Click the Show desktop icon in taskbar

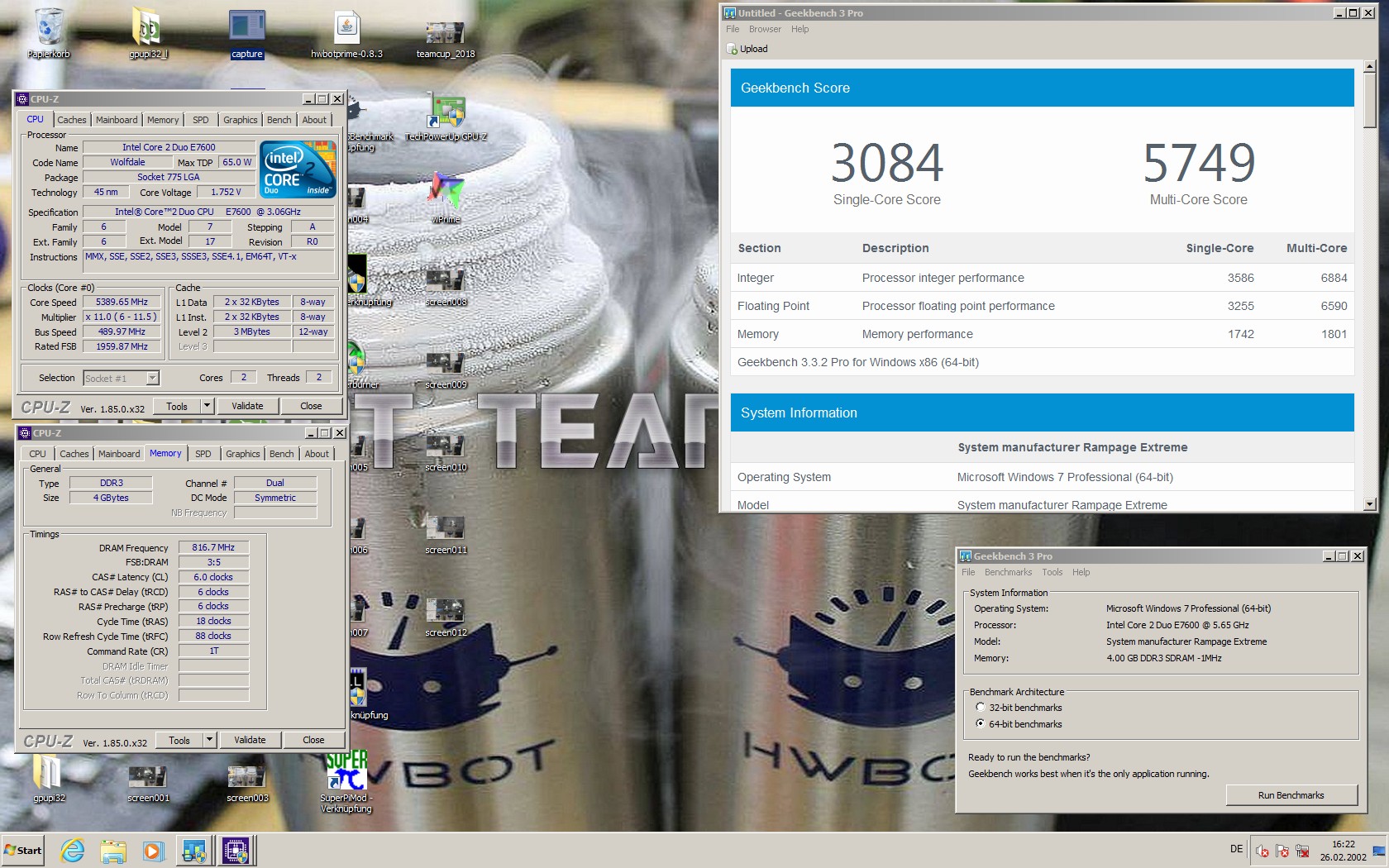pos(1378,851)
